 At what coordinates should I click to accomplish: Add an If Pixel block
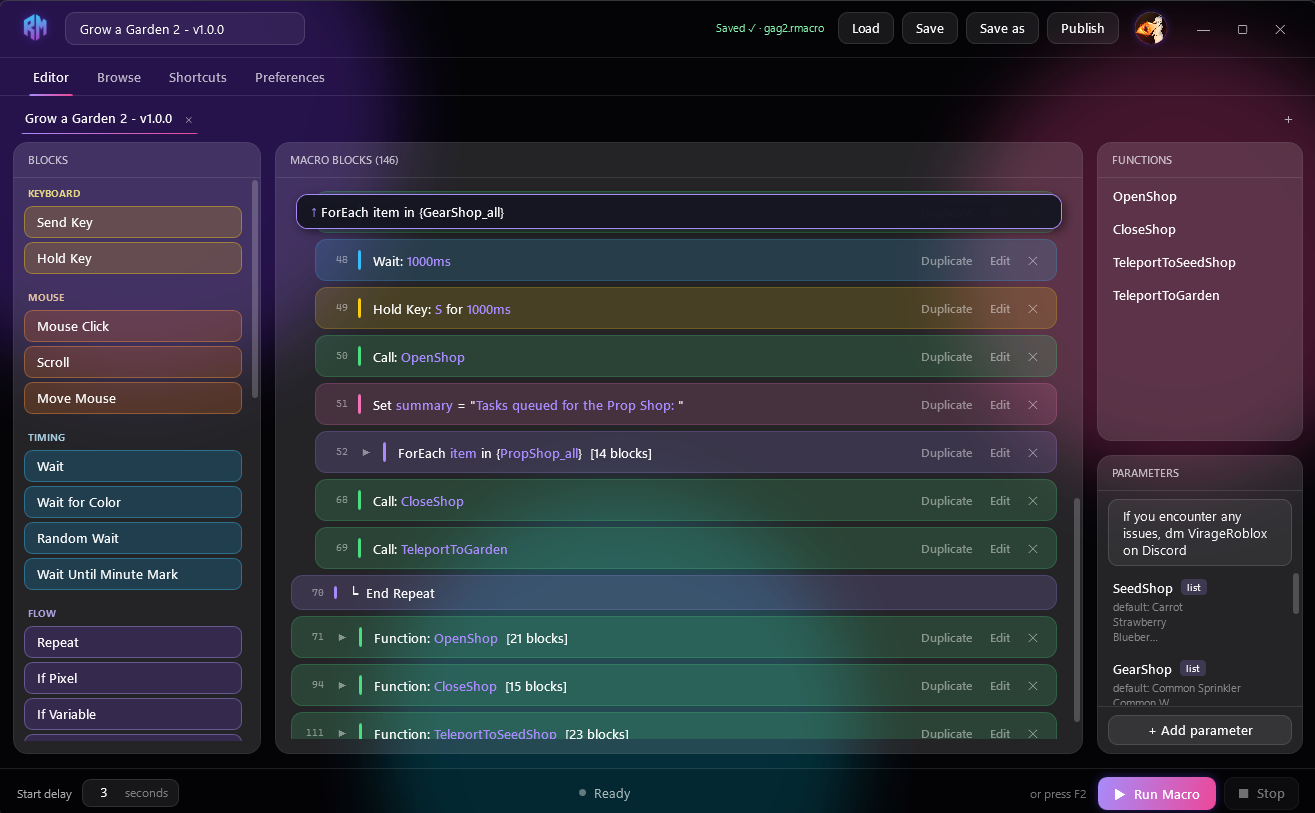click(x=133, y=678)
